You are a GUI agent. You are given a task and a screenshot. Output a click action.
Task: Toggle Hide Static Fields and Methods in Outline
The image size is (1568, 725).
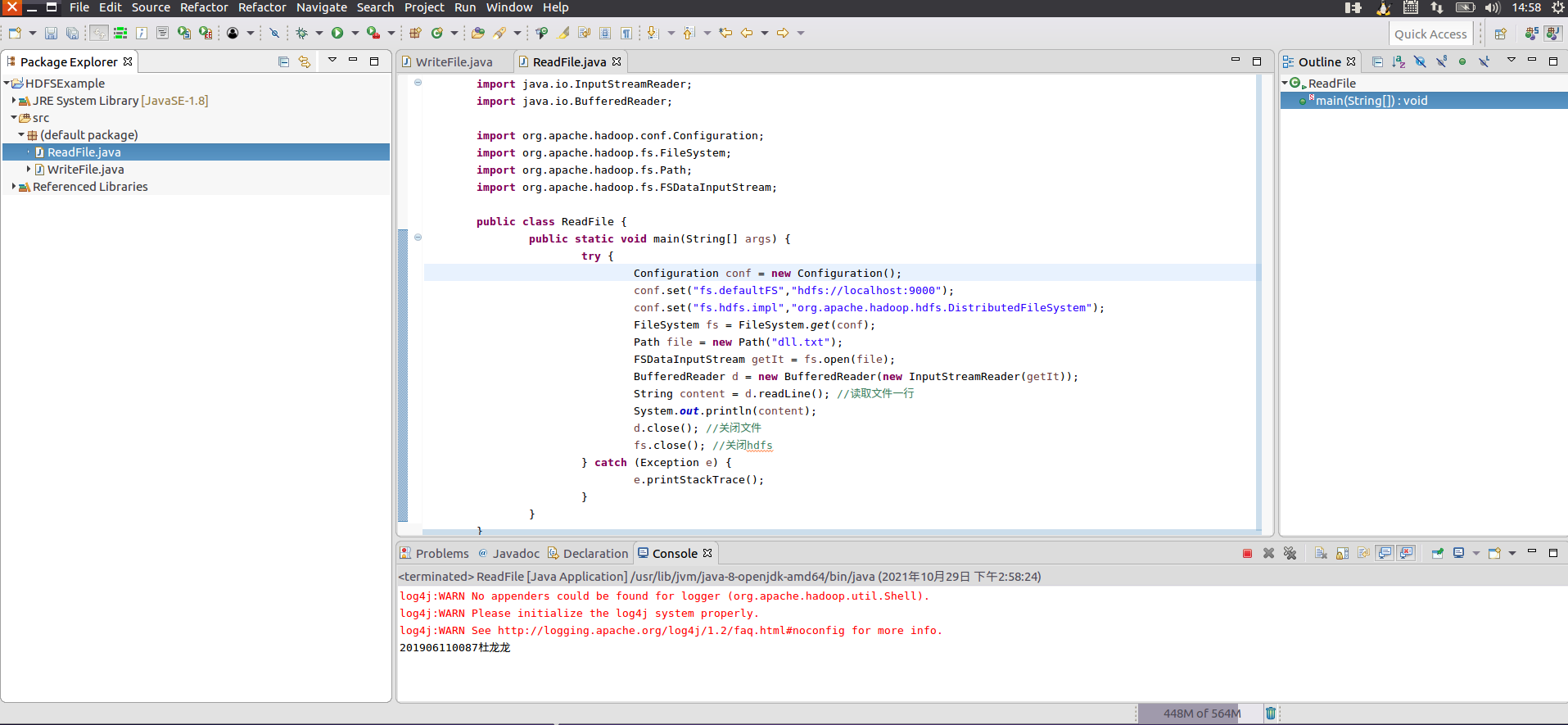(x=1441, y=62)
